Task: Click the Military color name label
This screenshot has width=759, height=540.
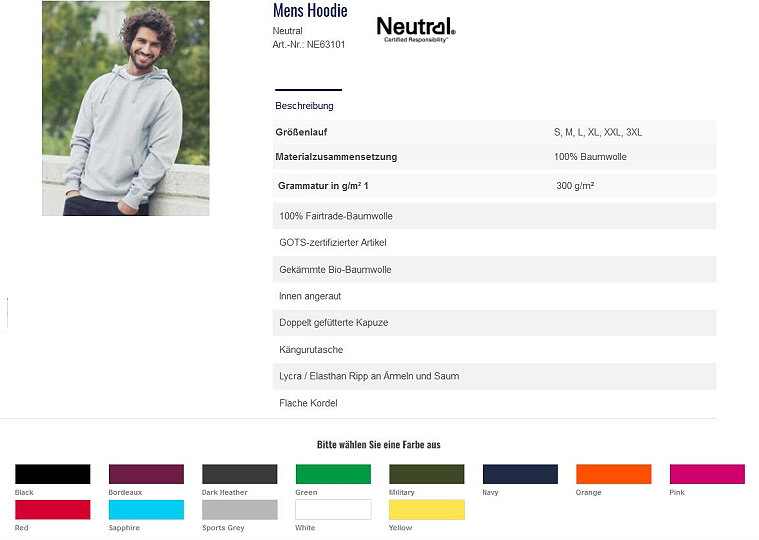Action: pos(402,492)
